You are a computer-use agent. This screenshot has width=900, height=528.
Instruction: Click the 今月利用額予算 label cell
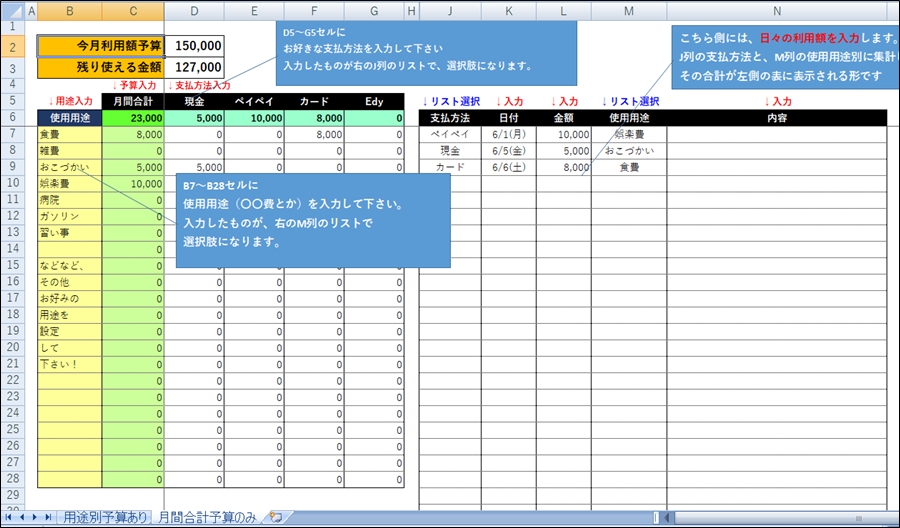[101, 46]
